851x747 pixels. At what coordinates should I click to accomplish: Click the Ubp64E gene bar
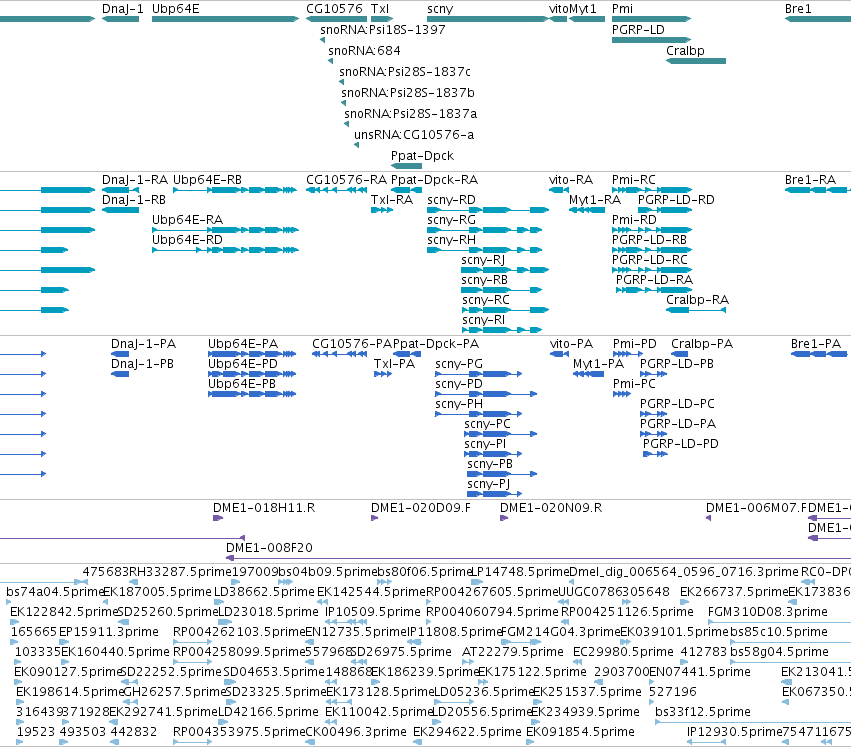225,19
